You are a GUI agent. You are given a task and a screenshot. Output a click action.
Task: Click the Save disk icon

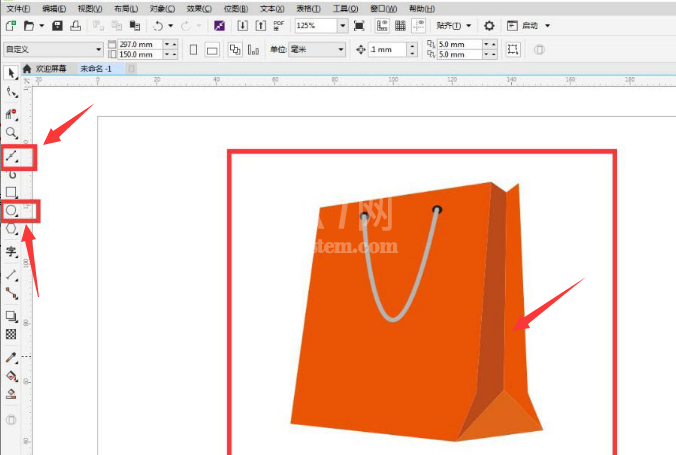(57, 26)
